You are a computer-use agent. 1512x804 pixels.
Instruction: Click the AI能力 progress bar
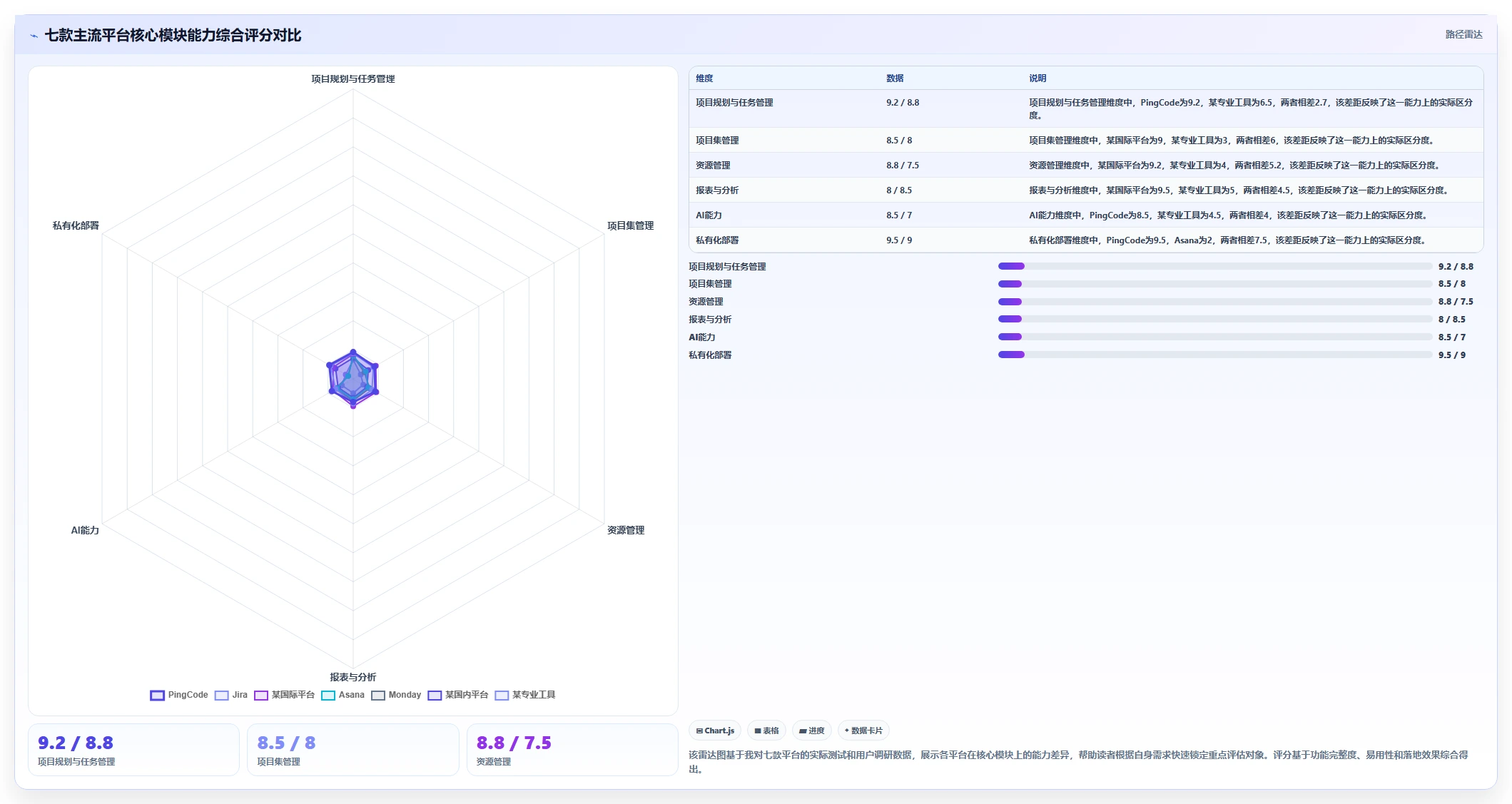[x=1214, y=337]
